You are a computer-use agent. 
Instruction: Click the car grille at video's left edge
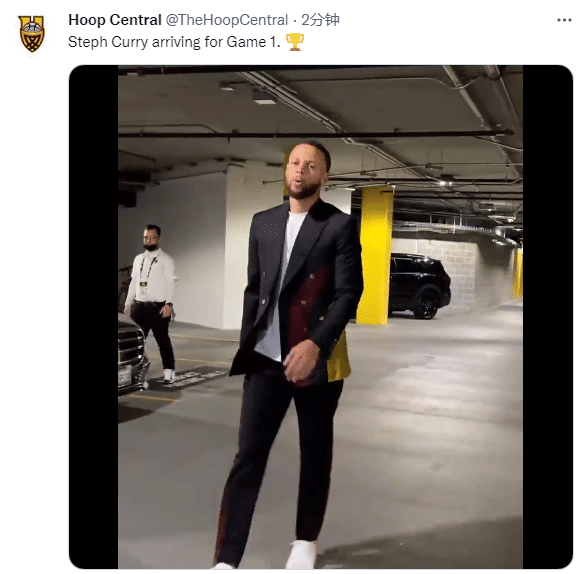pos(131,351)
